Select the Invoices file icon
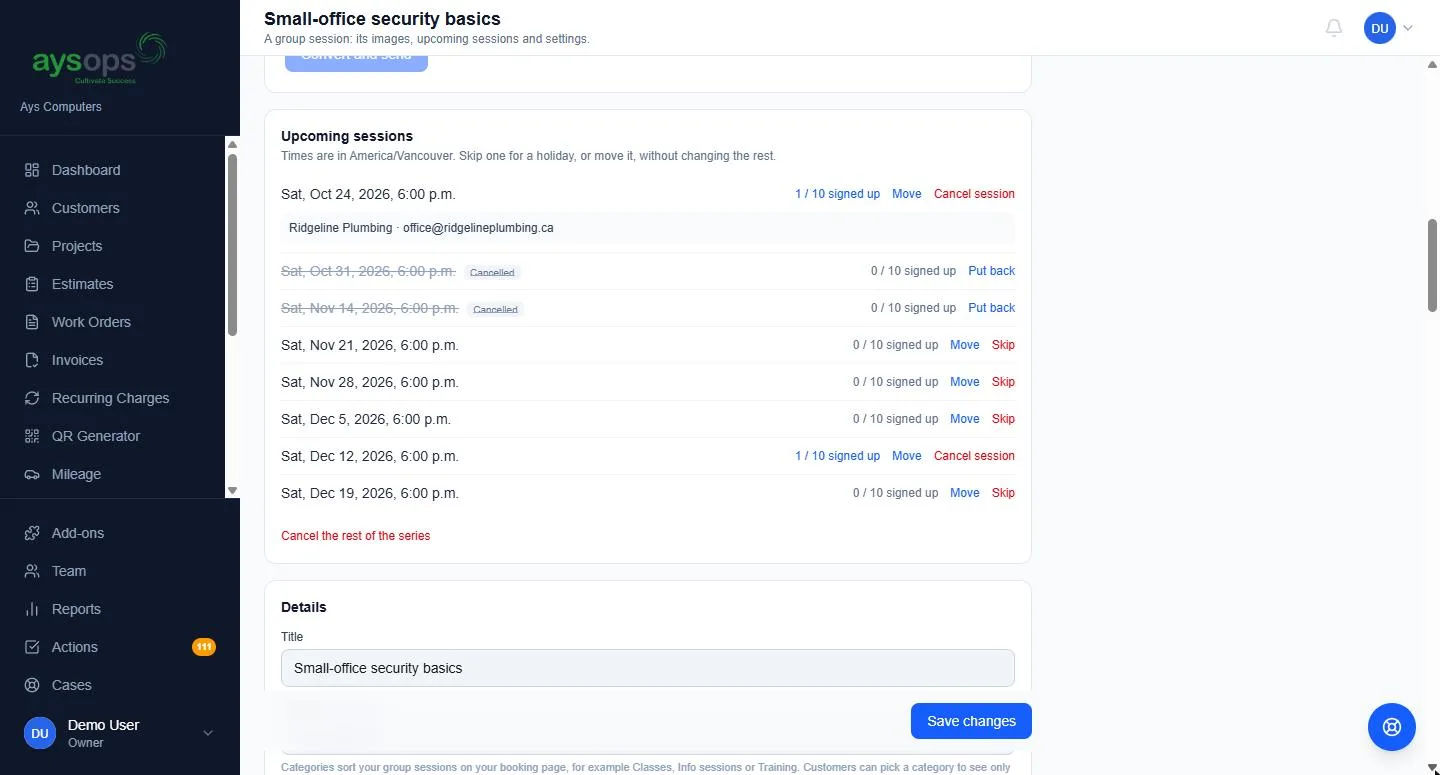 [x=32, y=360]
